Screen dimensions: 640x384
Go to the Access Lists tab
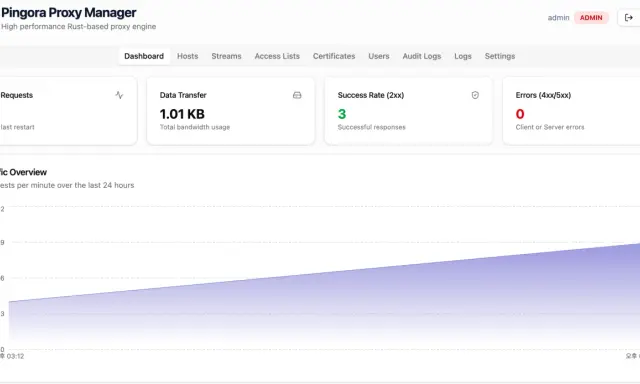click(277, 56)
